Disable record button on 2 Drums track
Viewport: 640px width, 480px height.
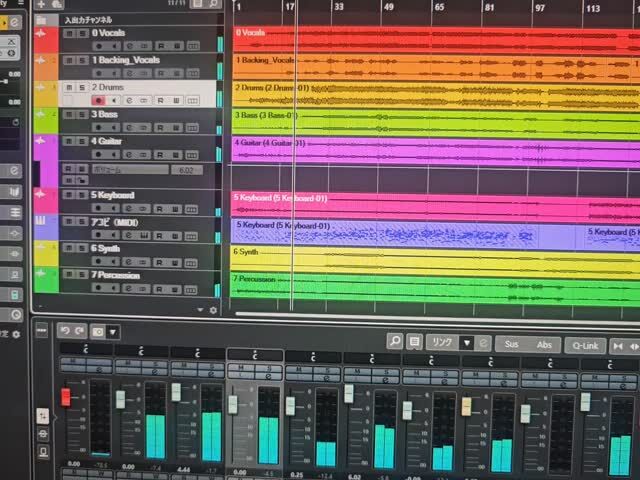tap(98, 100)
